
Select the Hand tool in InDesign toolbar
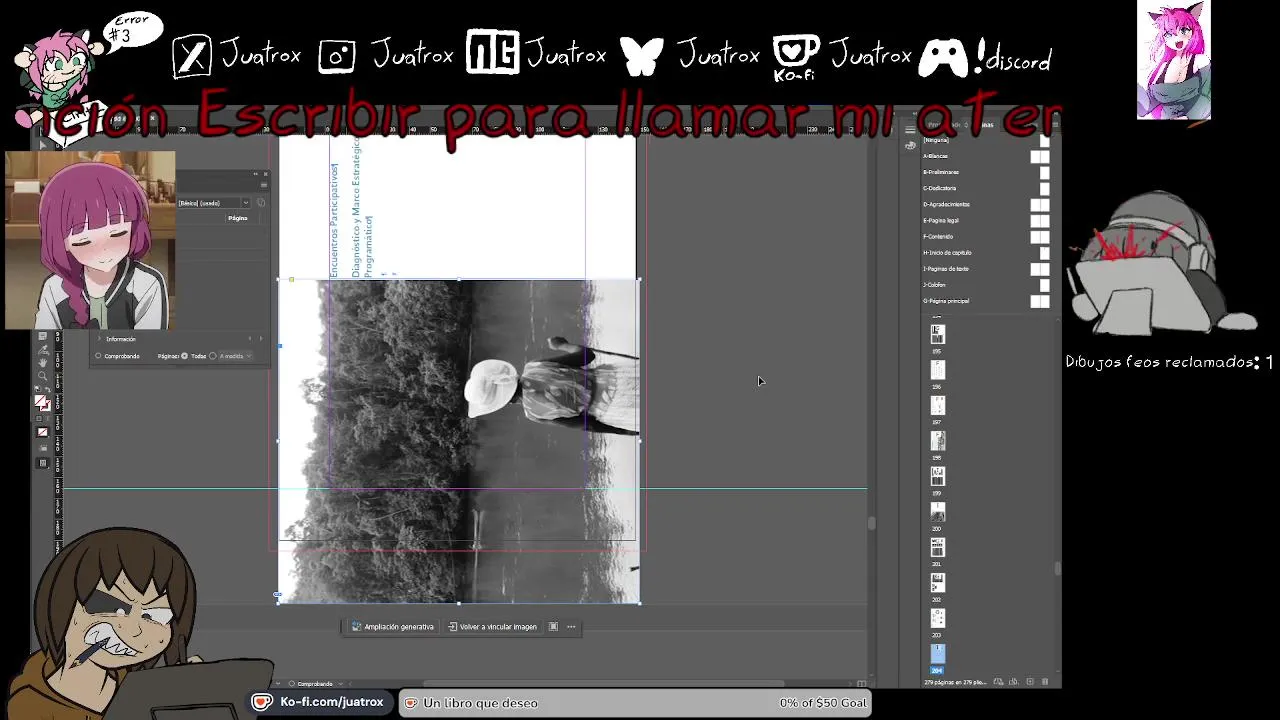point(43,362)
